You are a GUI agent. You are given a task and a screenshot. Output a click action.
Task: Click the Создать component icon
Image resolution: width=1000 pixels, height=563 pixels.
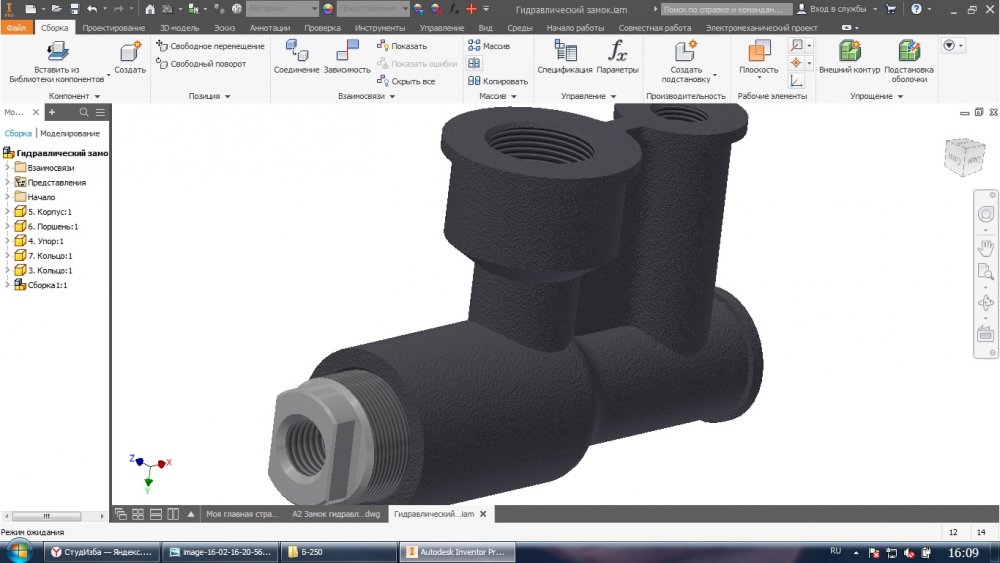tap(130, 52)
